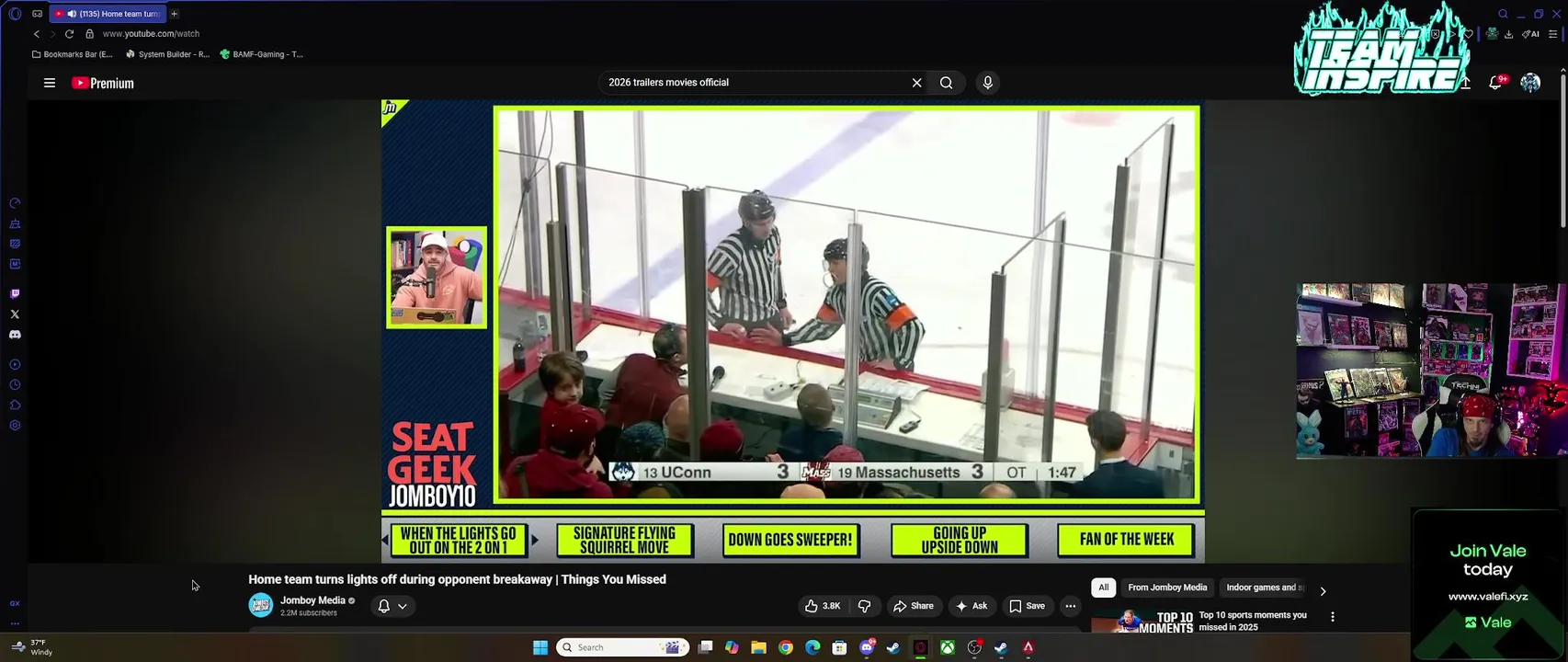Open the YouTube account avatar menu
Screen dimensions: 1568x662
(x=1530, y=83)
